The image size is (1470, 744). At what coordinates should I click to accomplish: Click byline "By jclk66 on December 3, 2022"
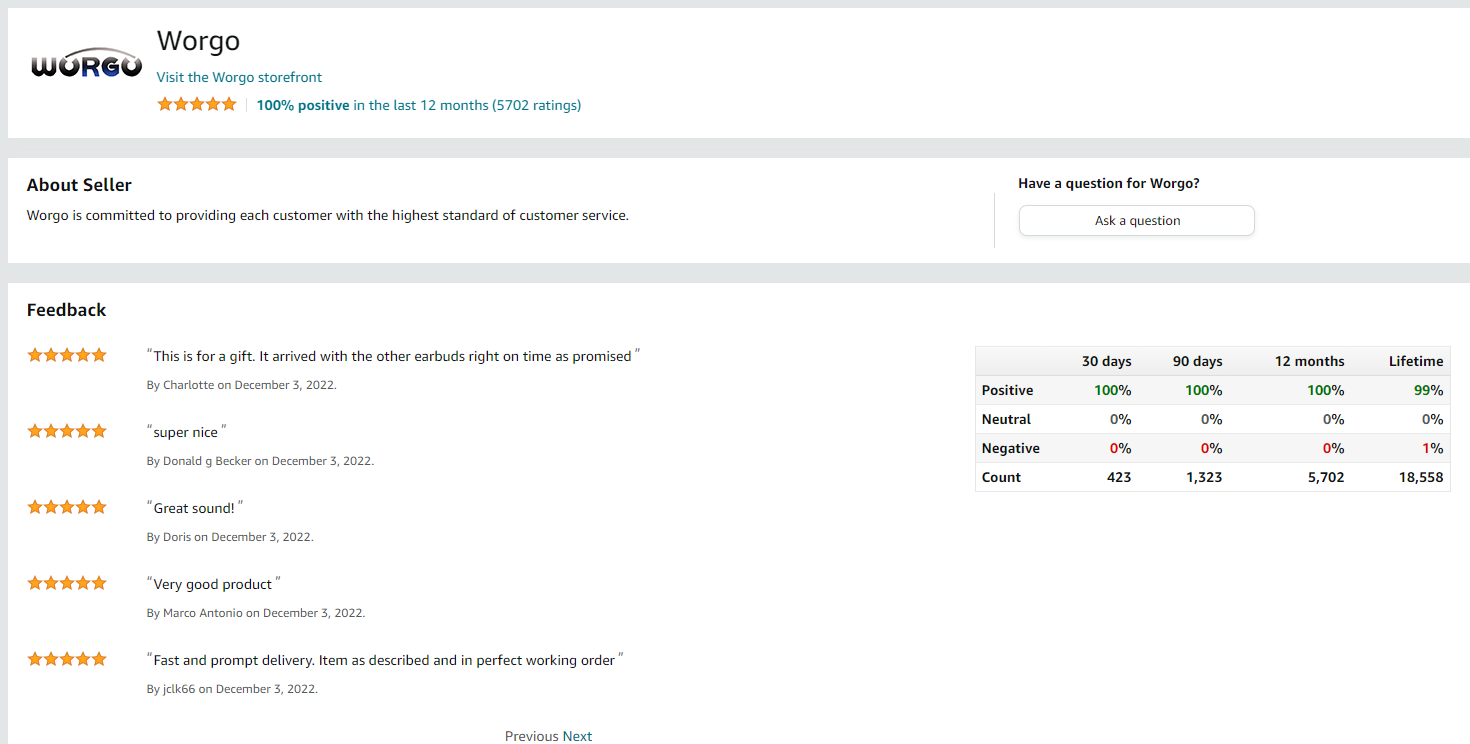[x=232, y=689]
